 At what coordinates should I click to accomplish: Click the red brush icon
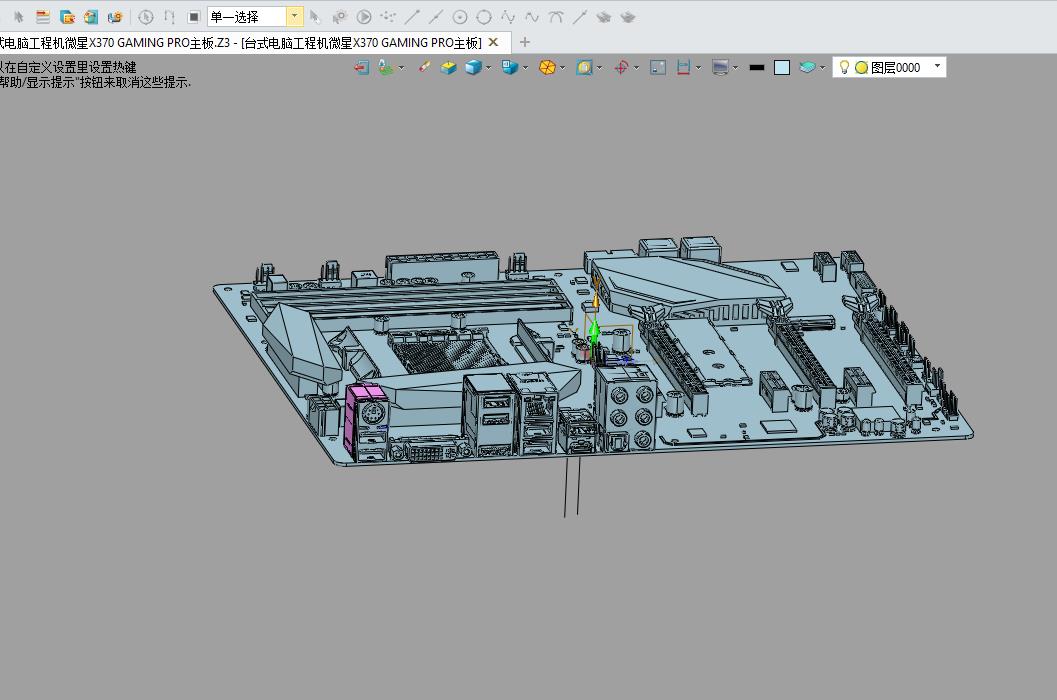(424, 67)
